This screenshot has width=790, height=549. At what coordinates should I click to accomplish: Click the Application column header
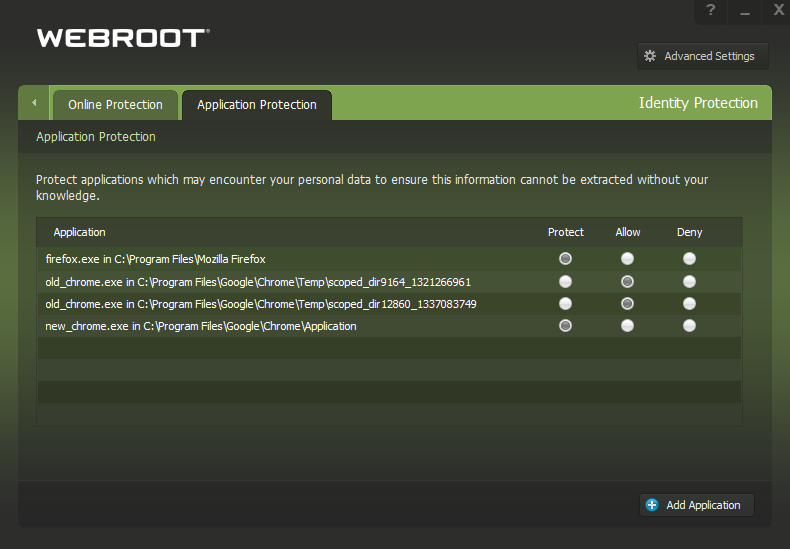[80, 232]
